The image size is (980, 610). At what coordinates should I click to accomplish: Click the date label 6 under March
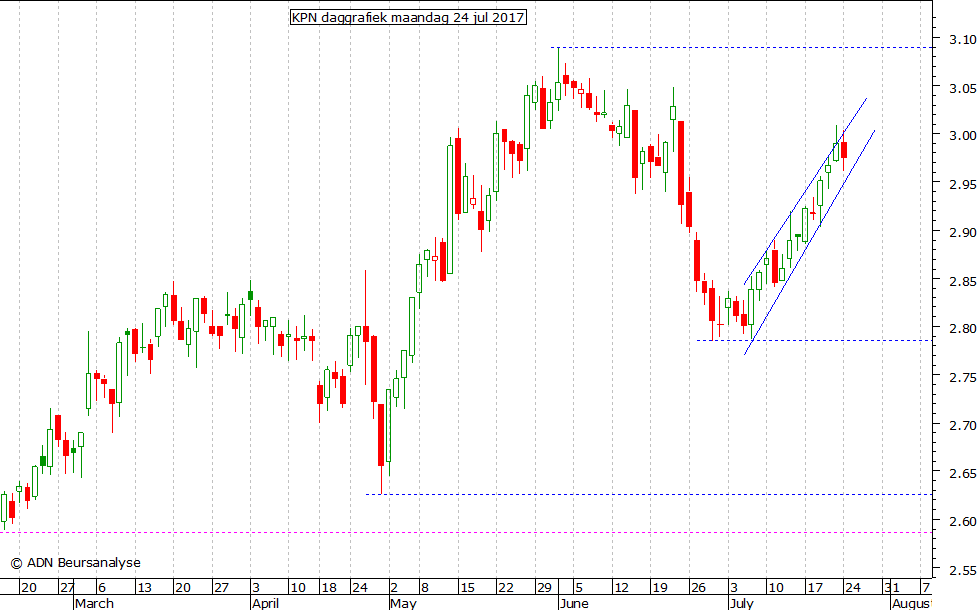tap(102, 588)
